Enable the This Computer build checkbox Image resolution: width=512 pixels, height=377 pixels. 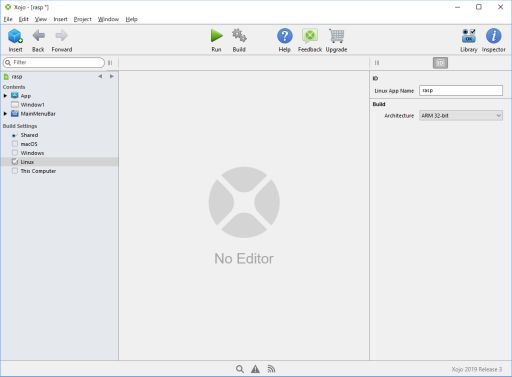(x=15, y=171)
